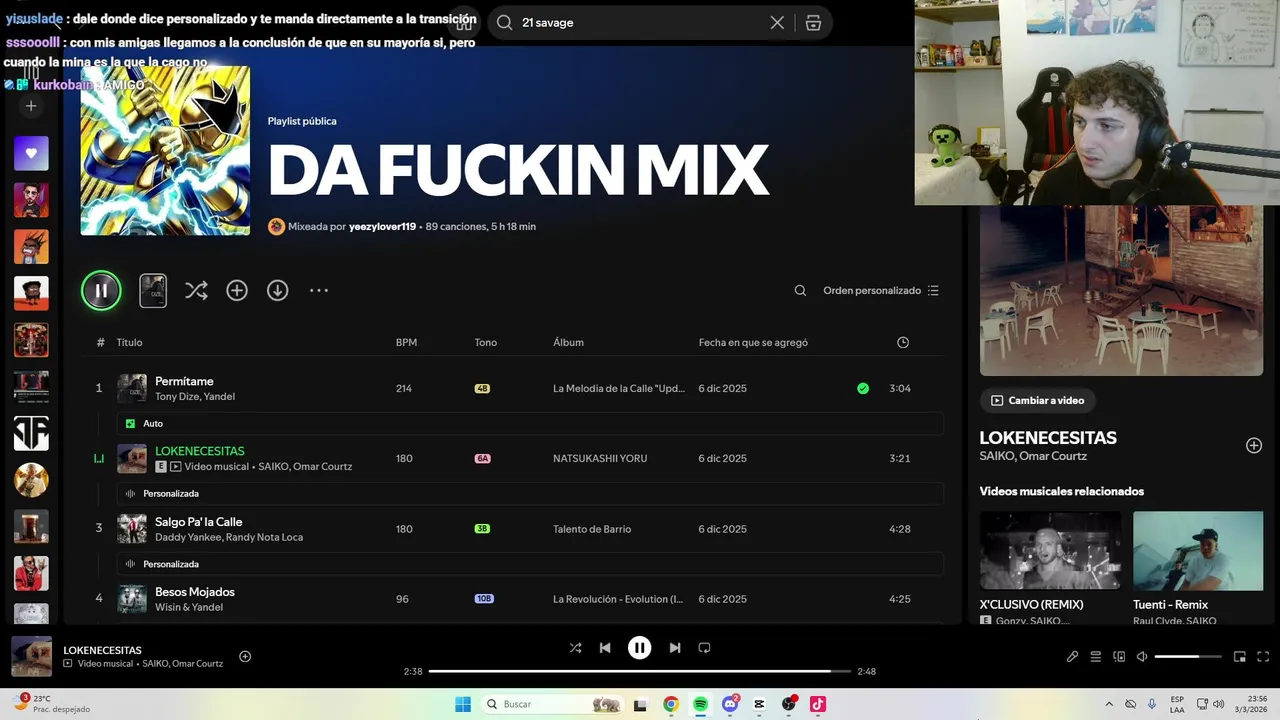Add the playlist to your library

coord(237,291)
